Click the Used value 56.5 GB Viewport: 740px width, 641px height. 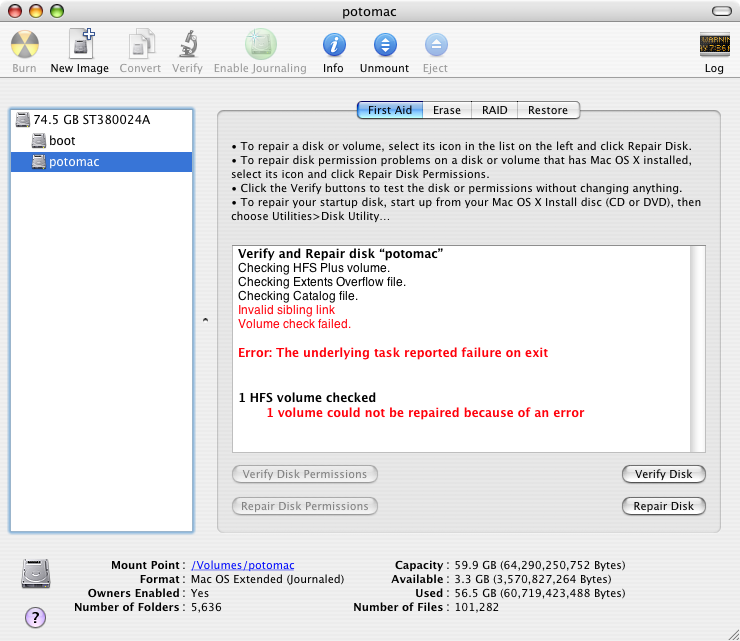coord(540,593)
